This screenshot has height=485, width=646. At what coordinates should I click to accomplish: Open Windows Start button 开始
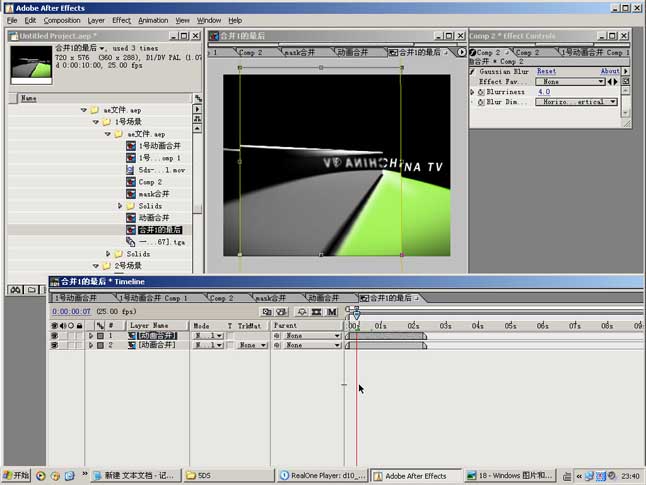tap(16, 476)
